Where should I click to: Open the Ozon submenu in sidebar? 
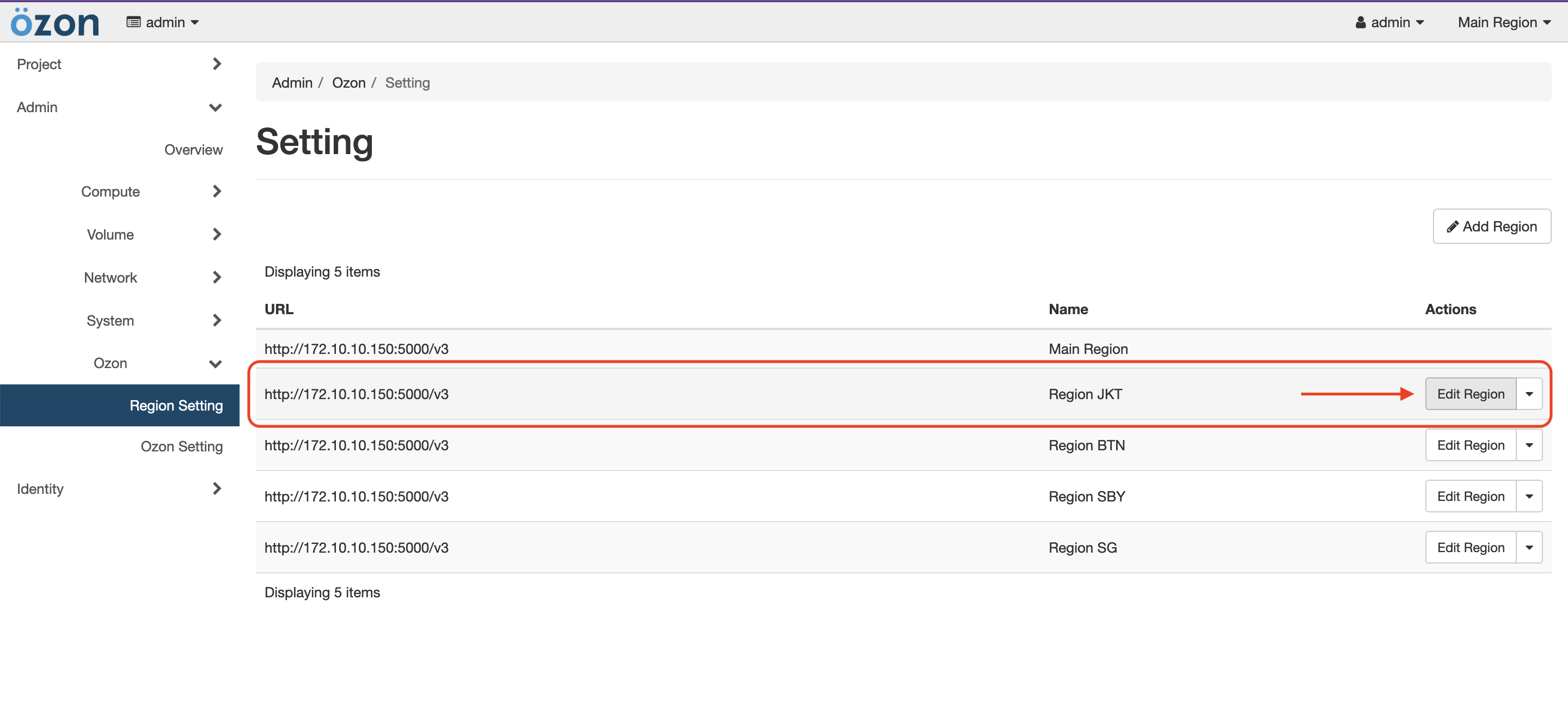click(x=109, y=362)
